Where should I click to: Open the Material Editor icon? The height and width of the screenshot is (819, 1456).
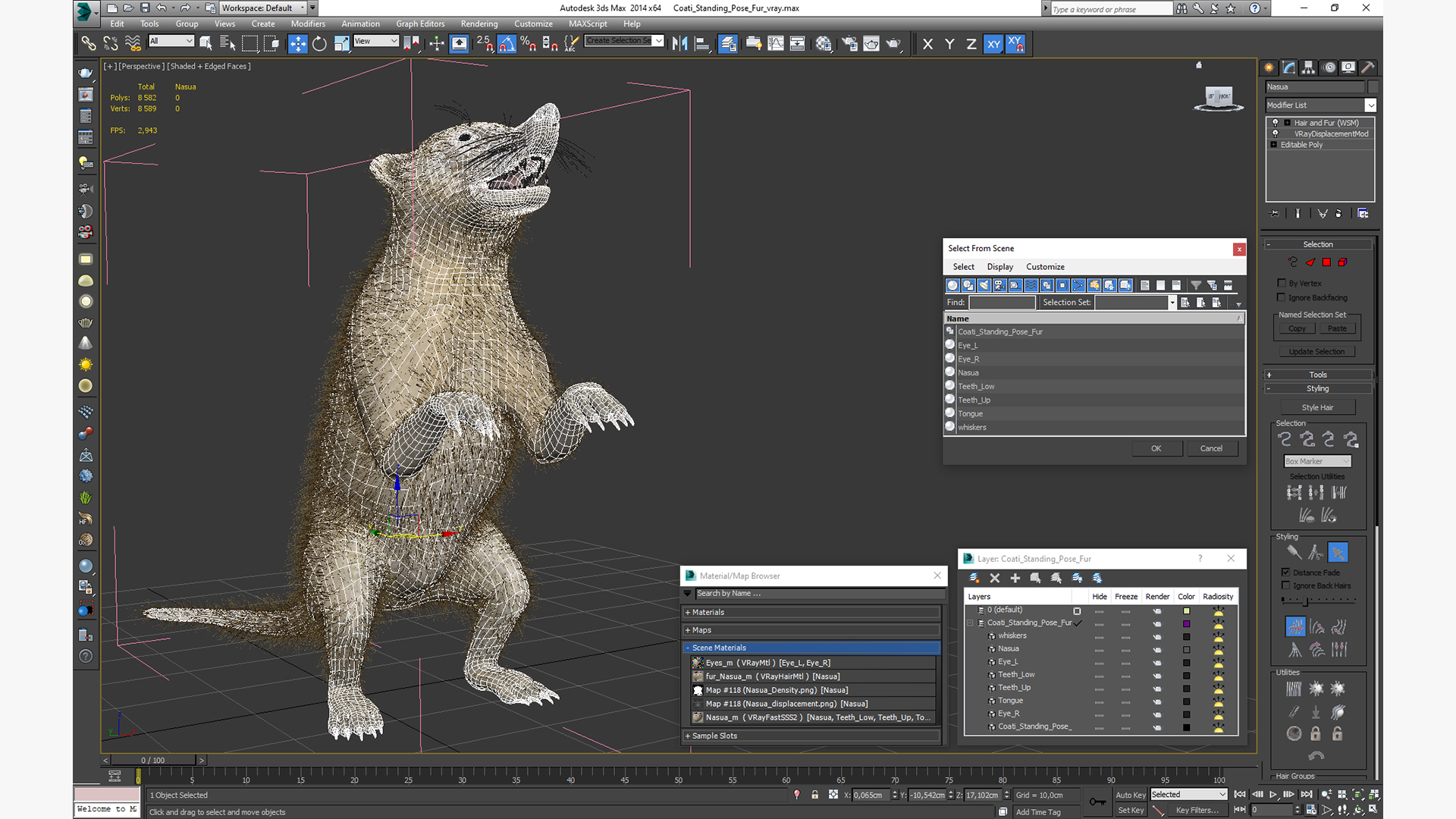824,44
